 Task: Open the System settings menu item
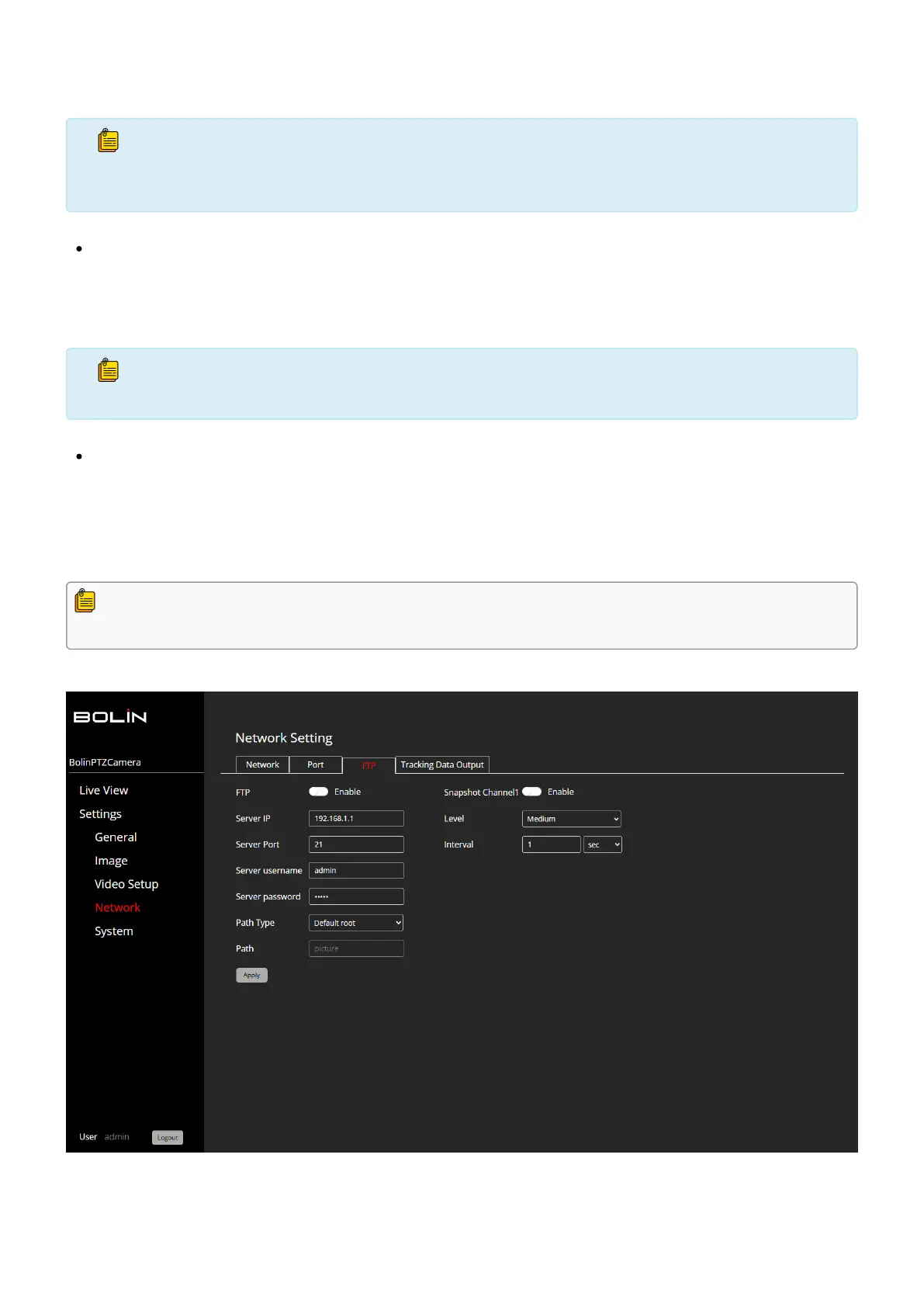114,931
